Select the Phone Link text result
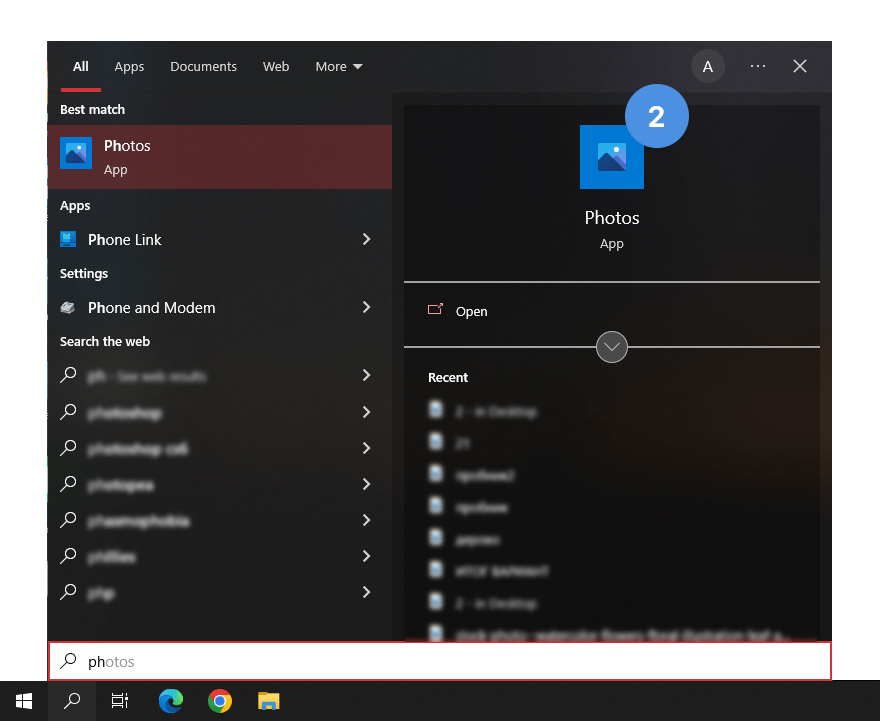 (125, 240)
